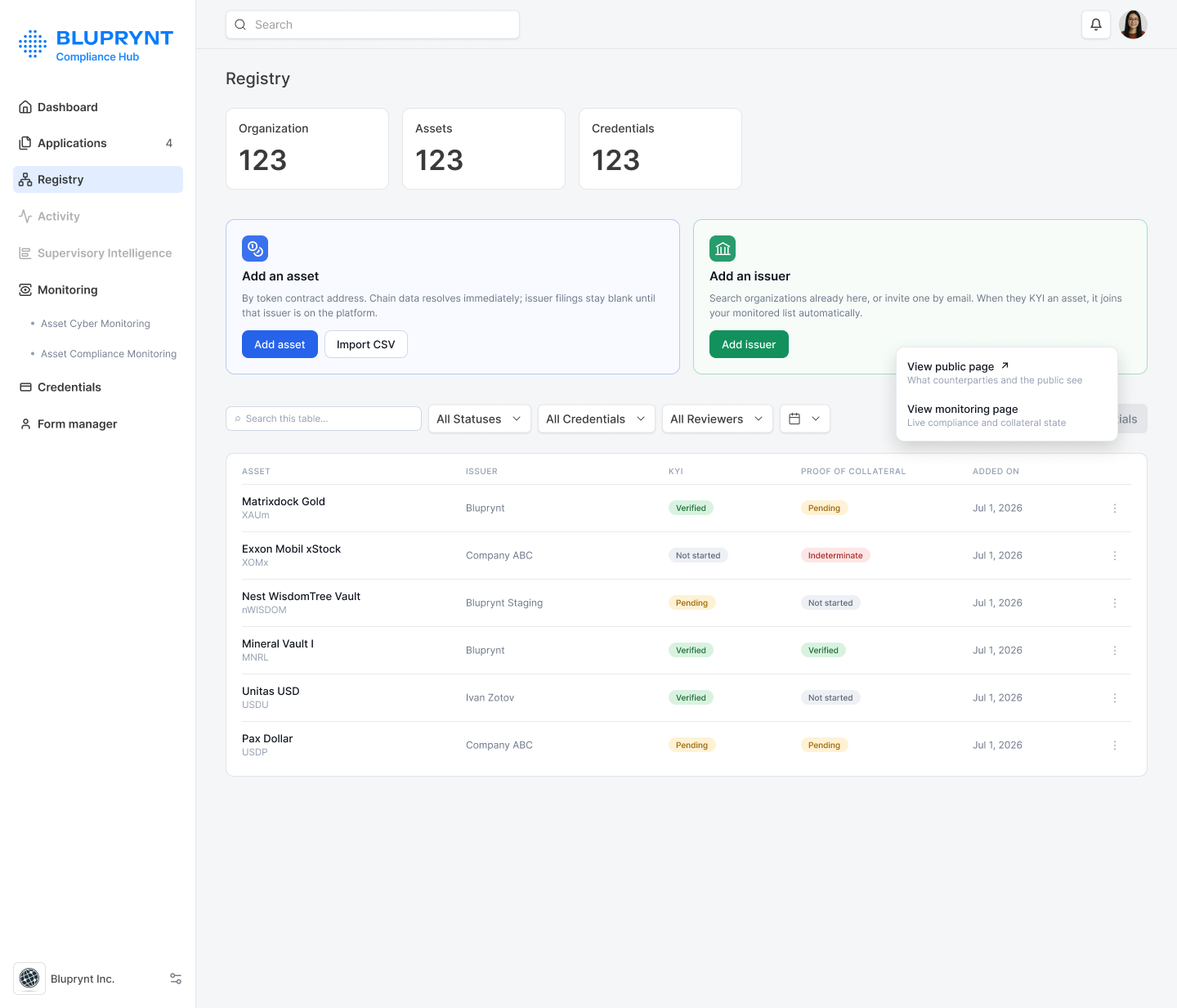Open row menu for Pax Dollar

click(1115, 746)
